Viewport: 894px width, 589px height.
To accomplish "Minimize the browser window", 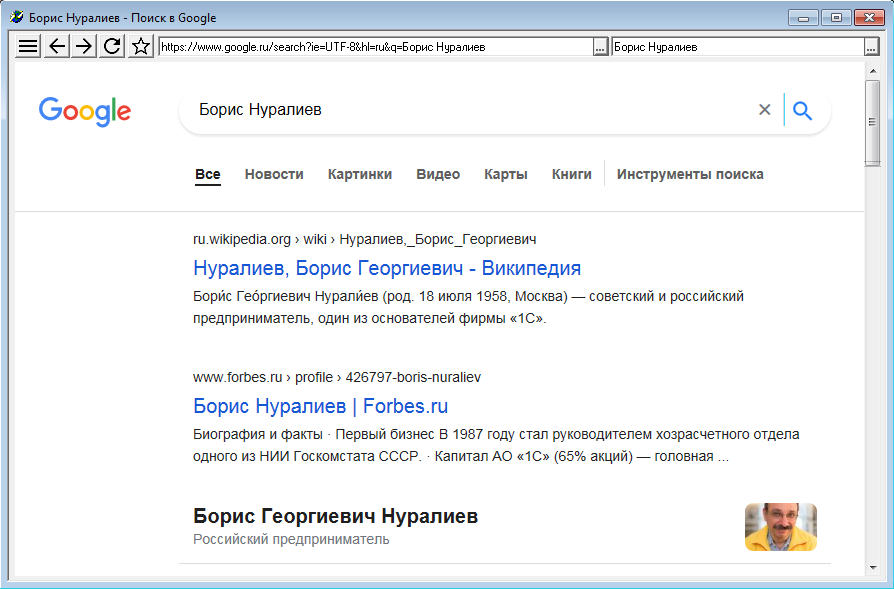I will tap(804, 18).
